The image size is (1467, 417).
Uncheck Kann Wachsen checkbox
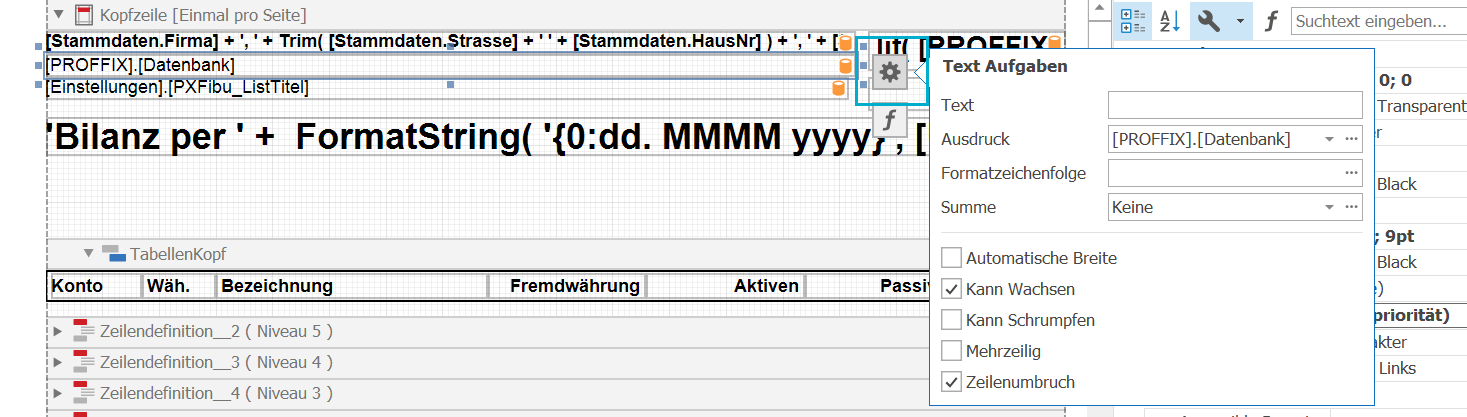(x=952, y=289)
